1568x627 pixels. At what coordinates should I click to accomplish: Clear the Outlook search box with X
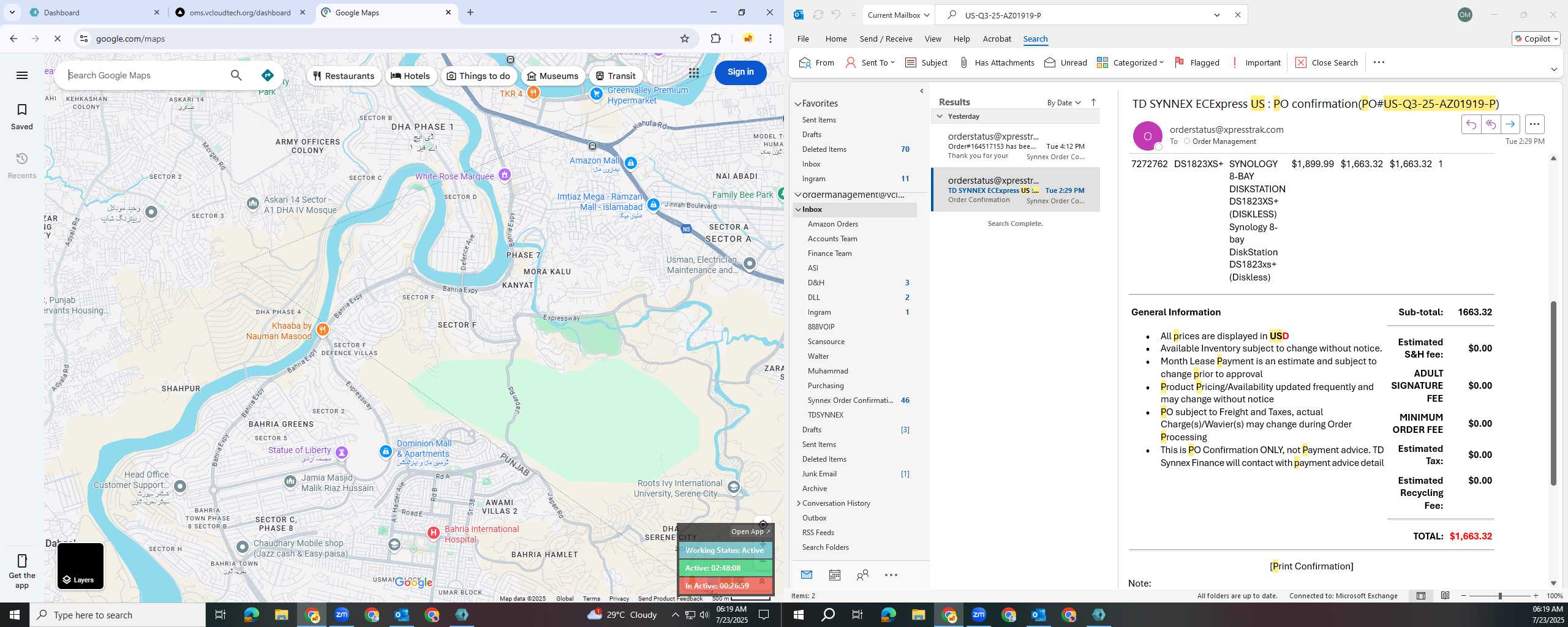click(x=1237, y=15)
